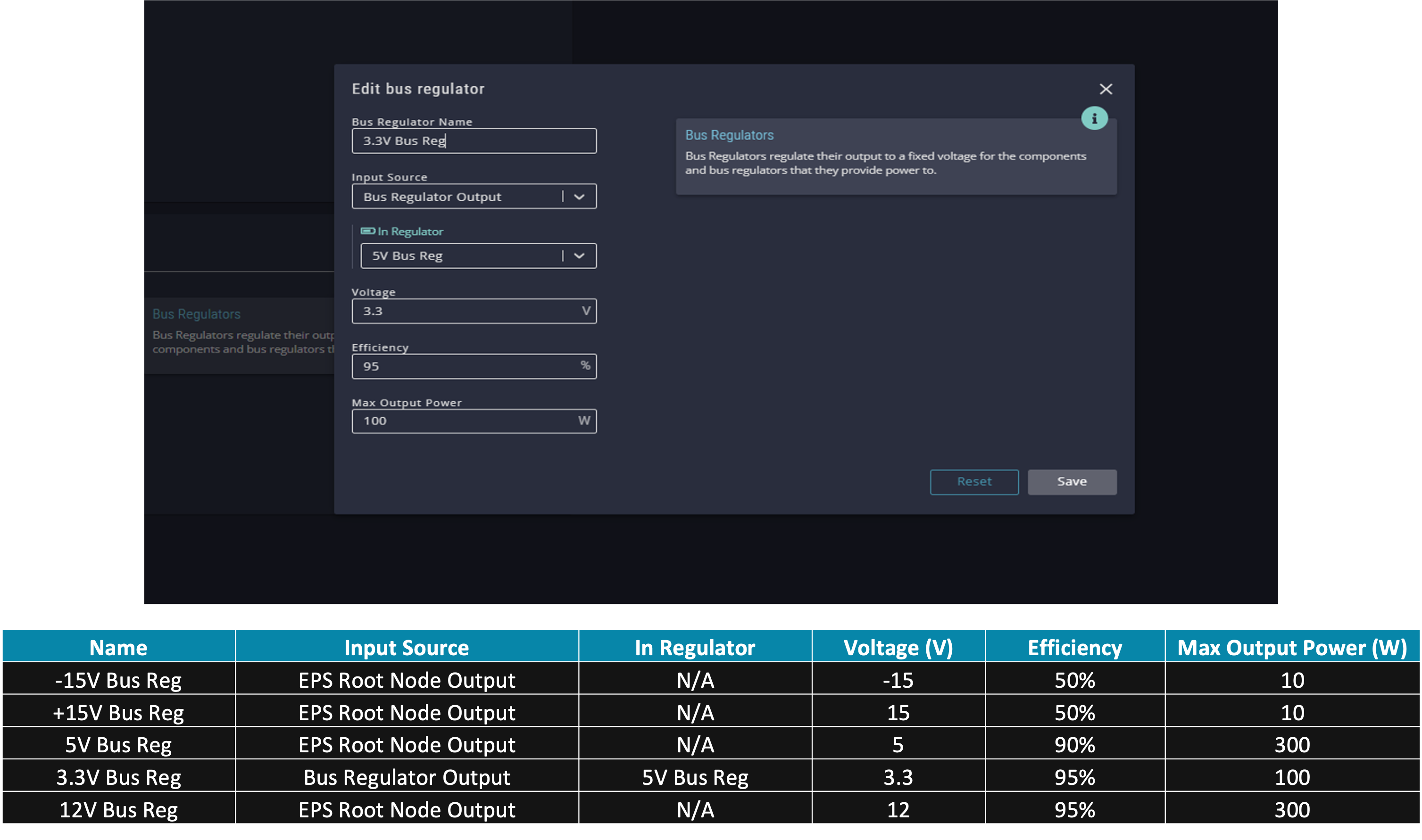Click the Reset button
Image resolution: width=1422 pixels, height=840 pixels.
coord(974,482)
